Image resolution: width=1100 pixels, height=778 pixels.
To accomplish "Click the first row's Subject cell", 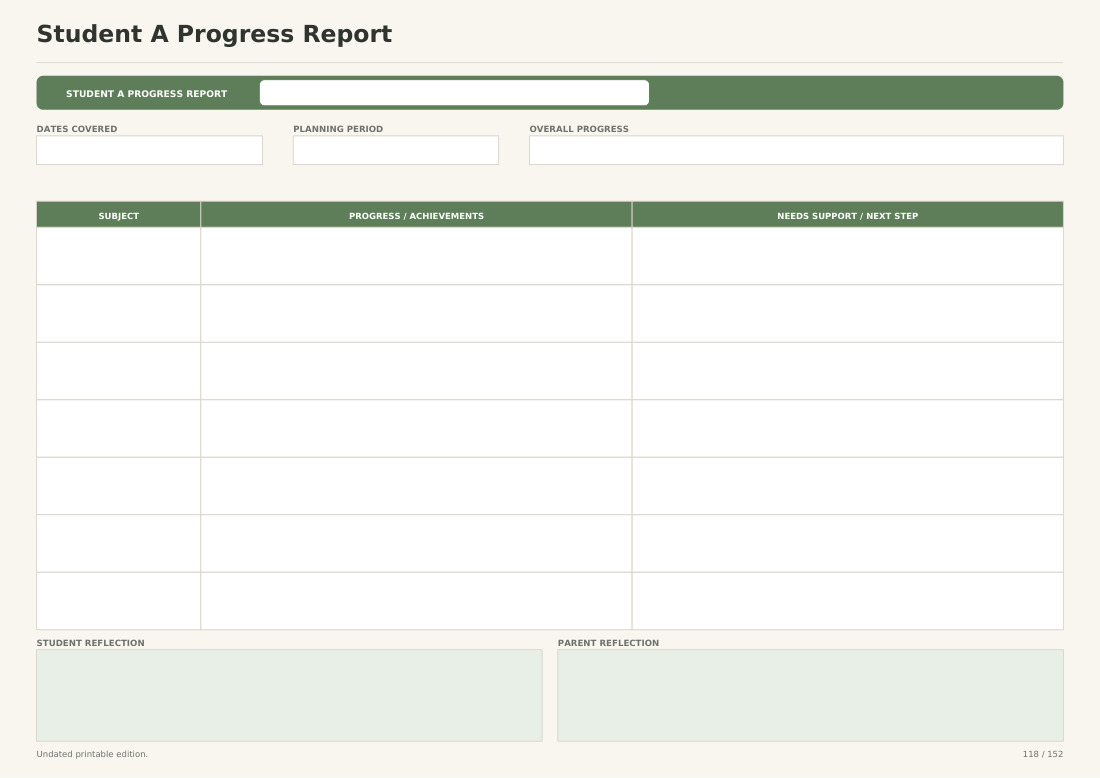I will [119, 256].
